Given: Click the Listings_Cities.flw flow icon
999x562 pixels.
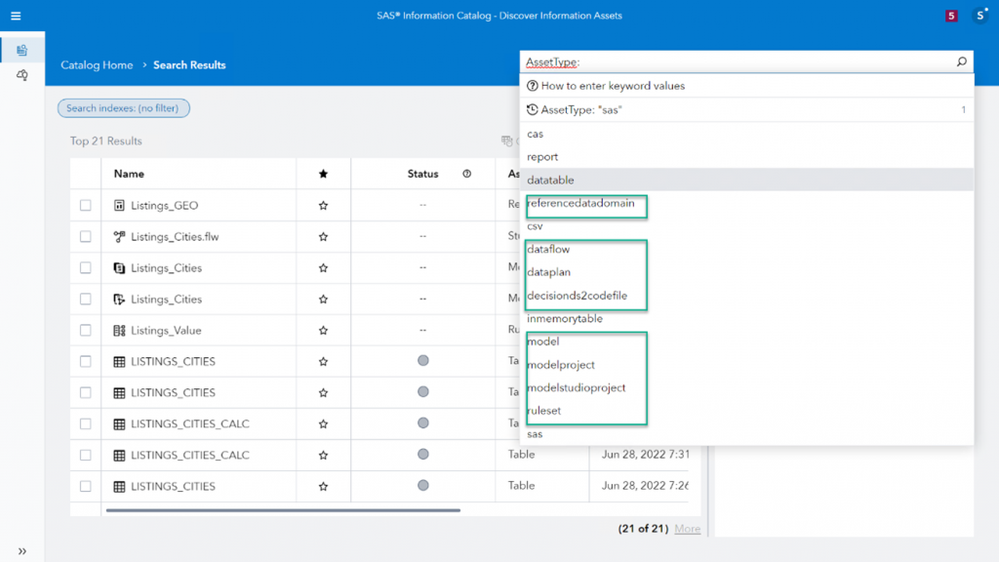Looking at the screenshot, I should (119, 236).
